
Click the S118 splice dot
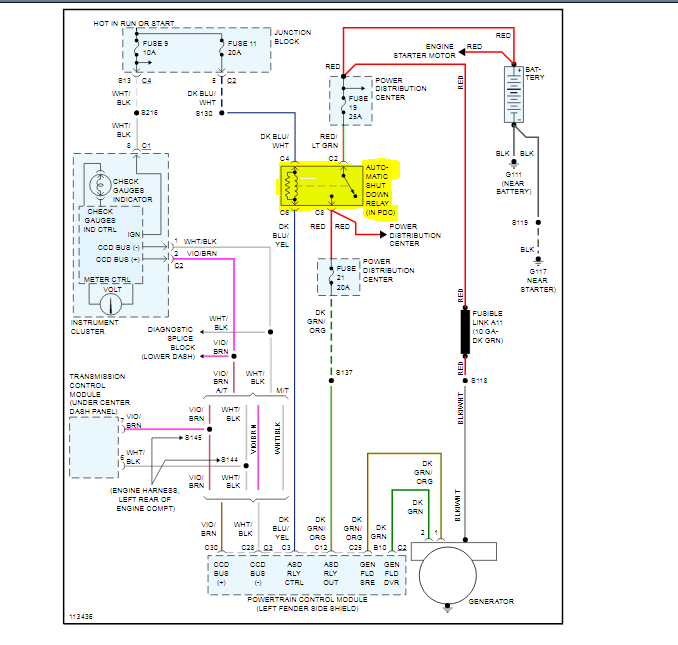465,380
